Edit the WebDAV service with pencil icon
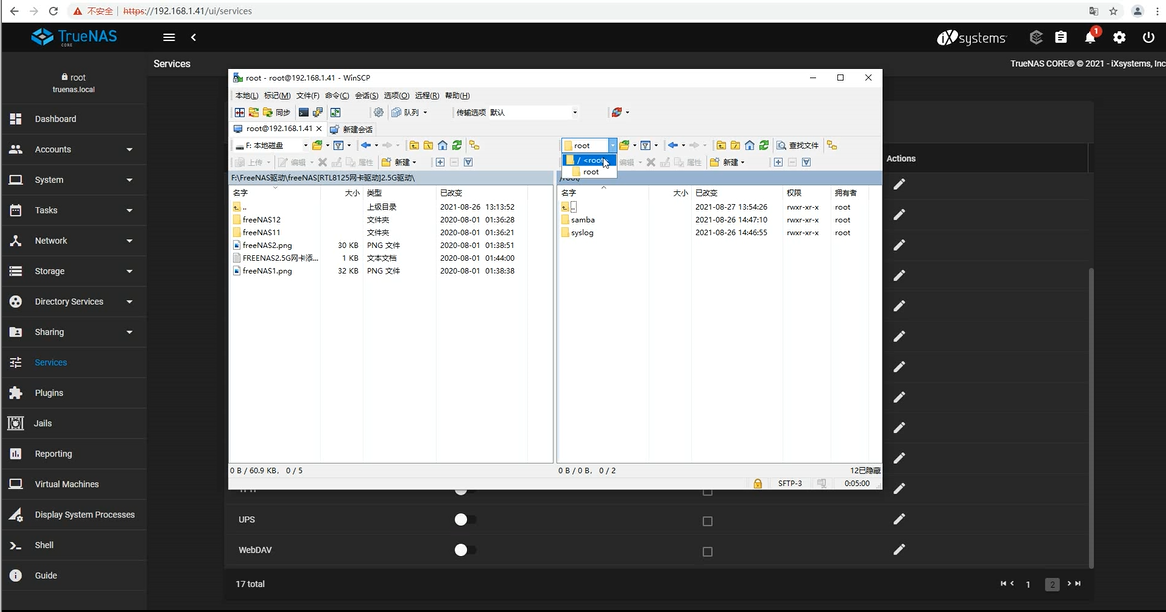The width and height of the screenshot is (1166, 612). coord(899,549)
